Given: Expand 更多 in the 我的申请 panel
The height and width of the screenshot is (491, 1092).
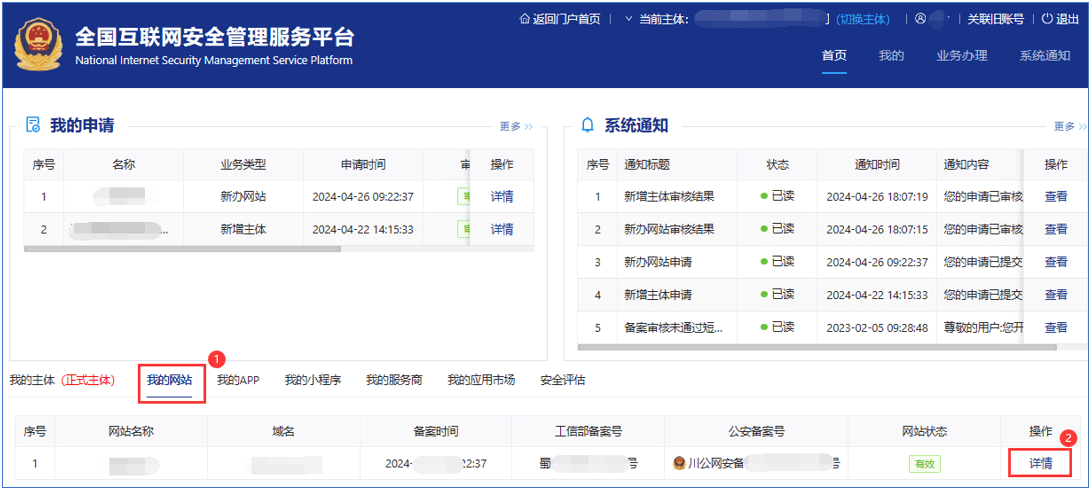Looking at the screenshot, I should point(516,126).
